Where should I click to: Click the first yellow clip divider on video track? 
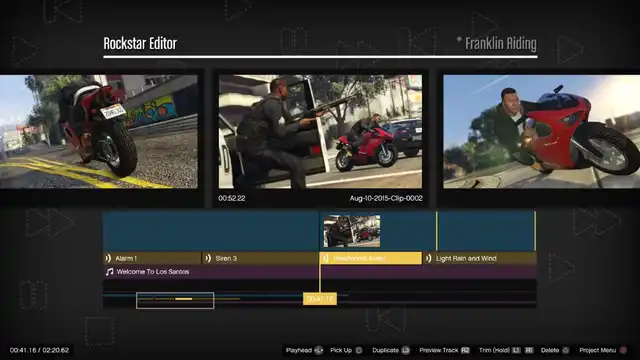[436, 231]
